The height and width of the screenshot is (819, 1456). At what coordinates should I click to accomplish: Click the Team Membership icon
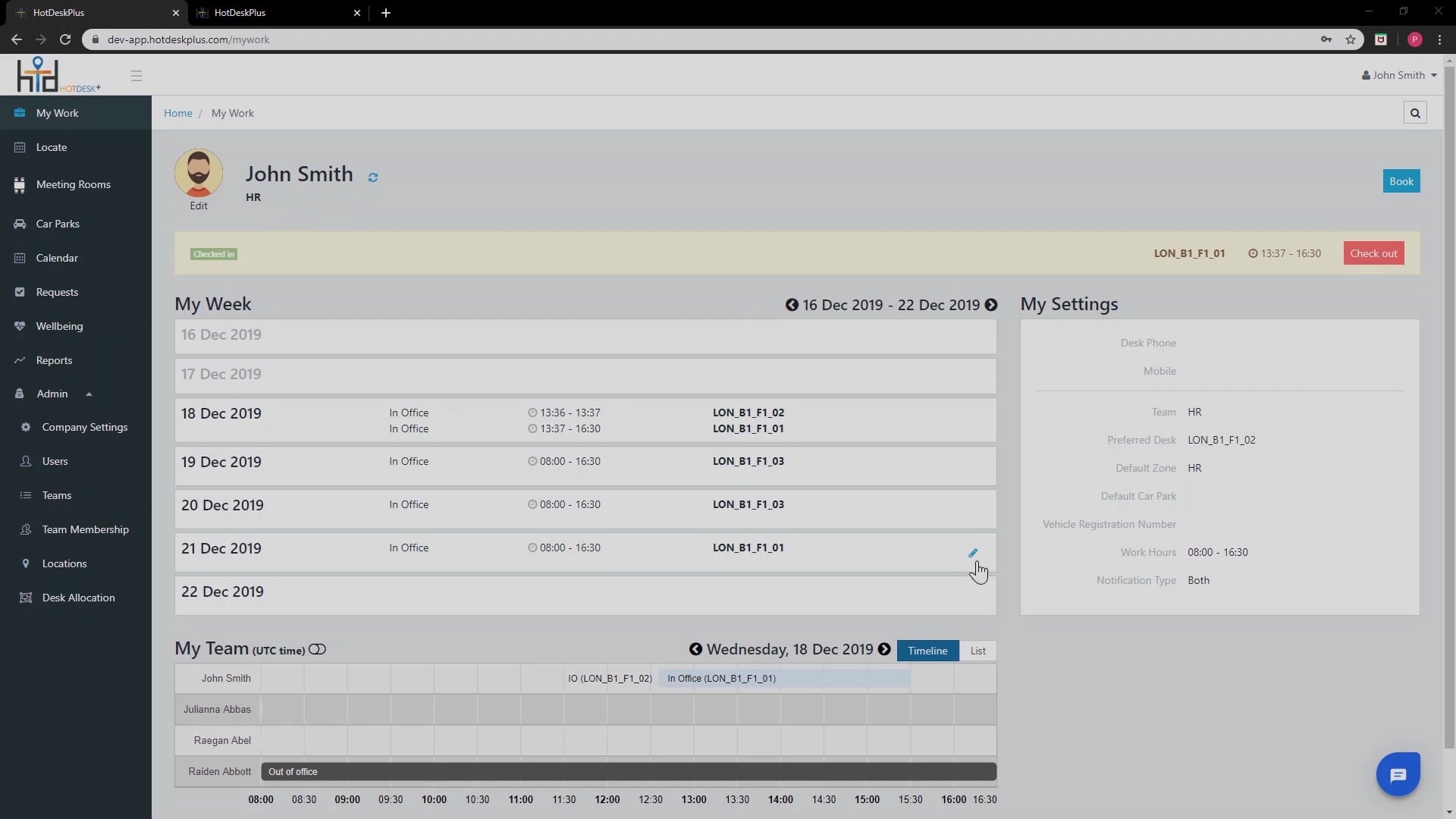(x=26, y=529)
